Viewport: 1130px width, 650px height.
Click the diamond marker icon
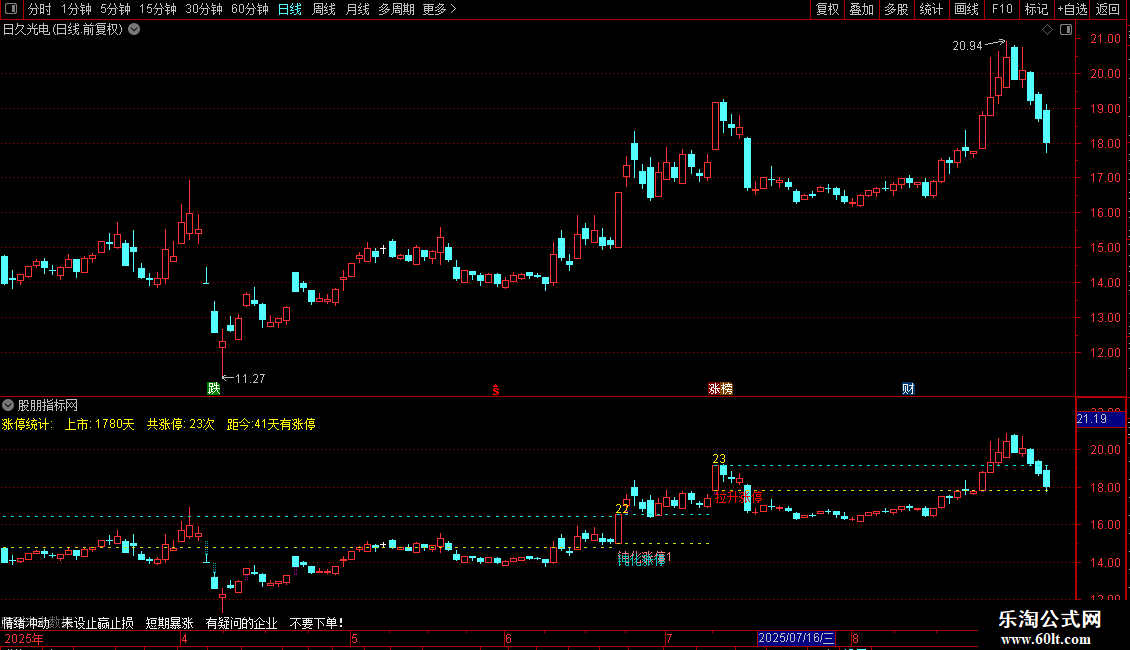click(x=1048, y=30)
